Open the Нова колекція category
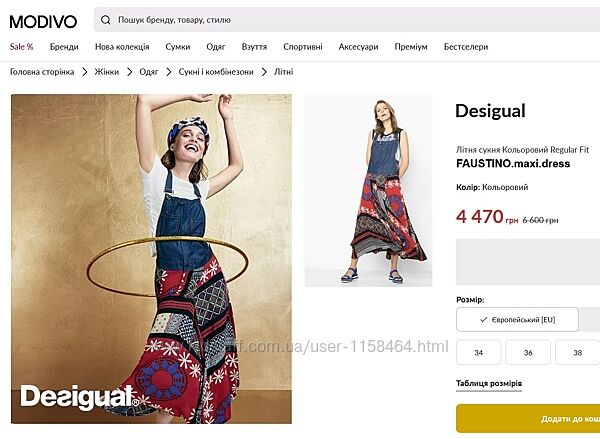This screenshot has width=600, height=439. (x=122, y=47)
